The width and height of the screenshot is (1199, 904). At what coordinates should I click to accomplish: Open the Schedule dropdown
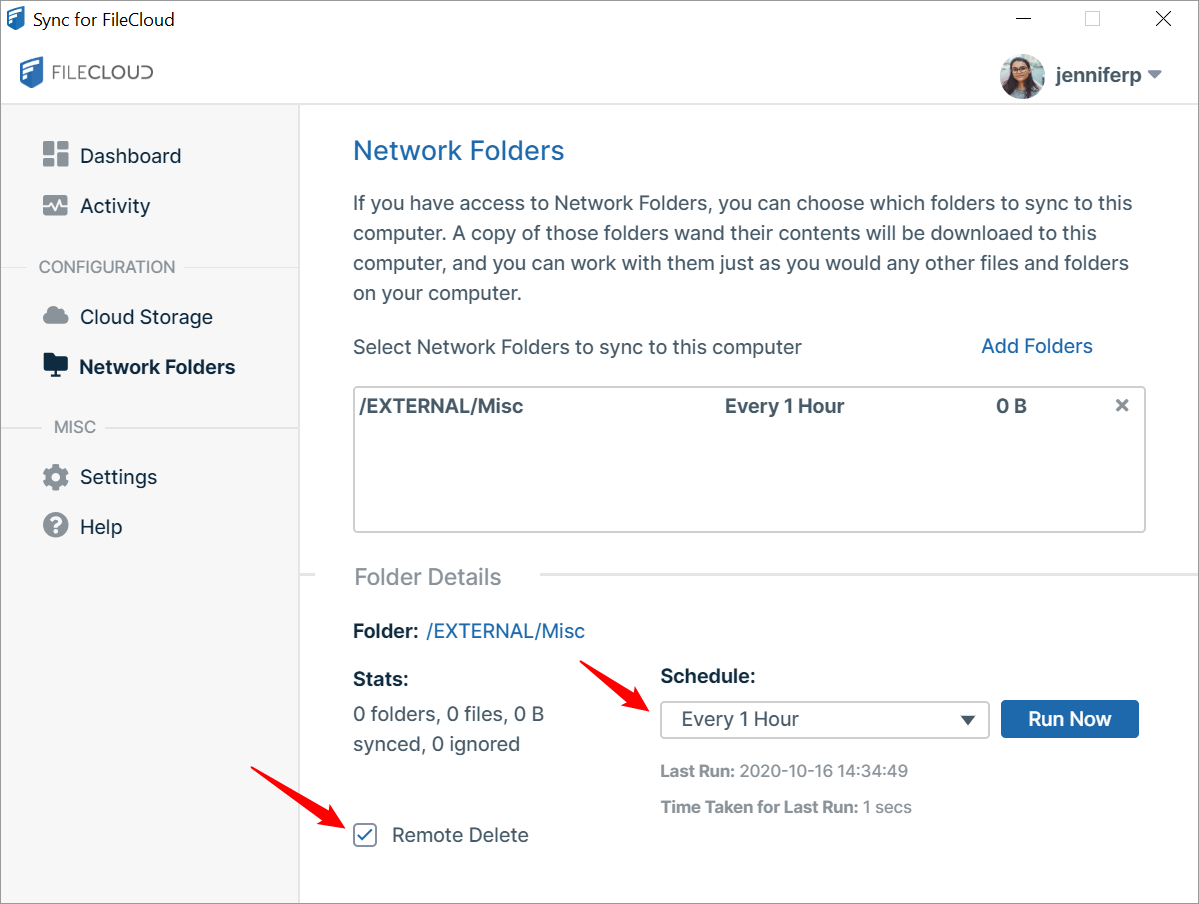(824, 720)
